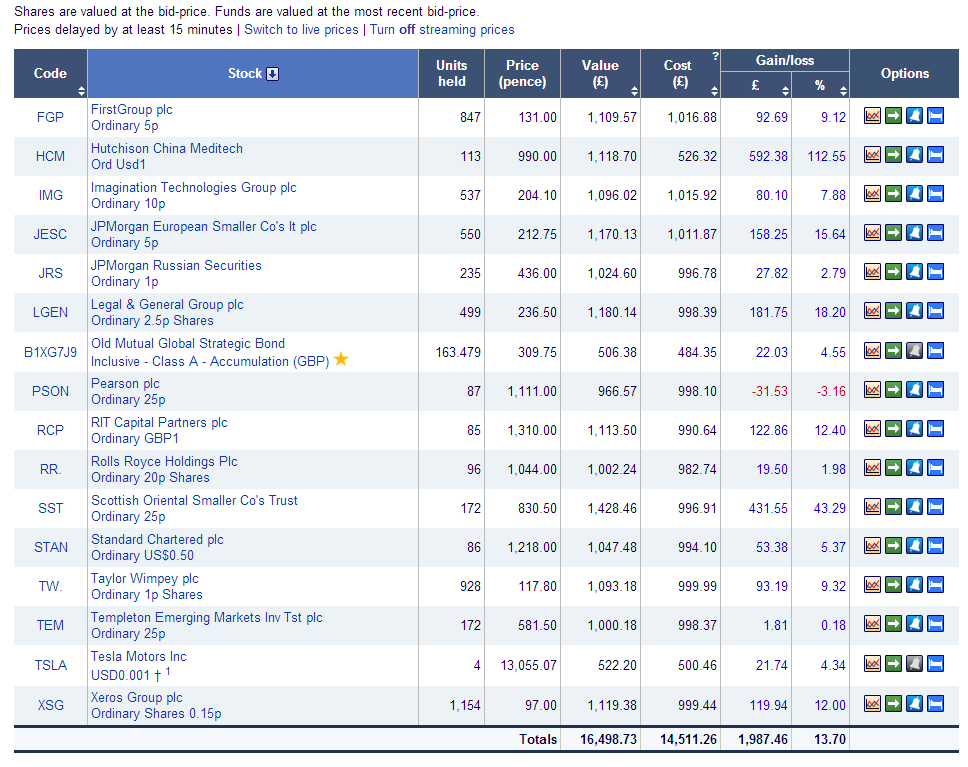Click the Units held column header
Viewport: 968px width, 767px height.
click(451, 73)
